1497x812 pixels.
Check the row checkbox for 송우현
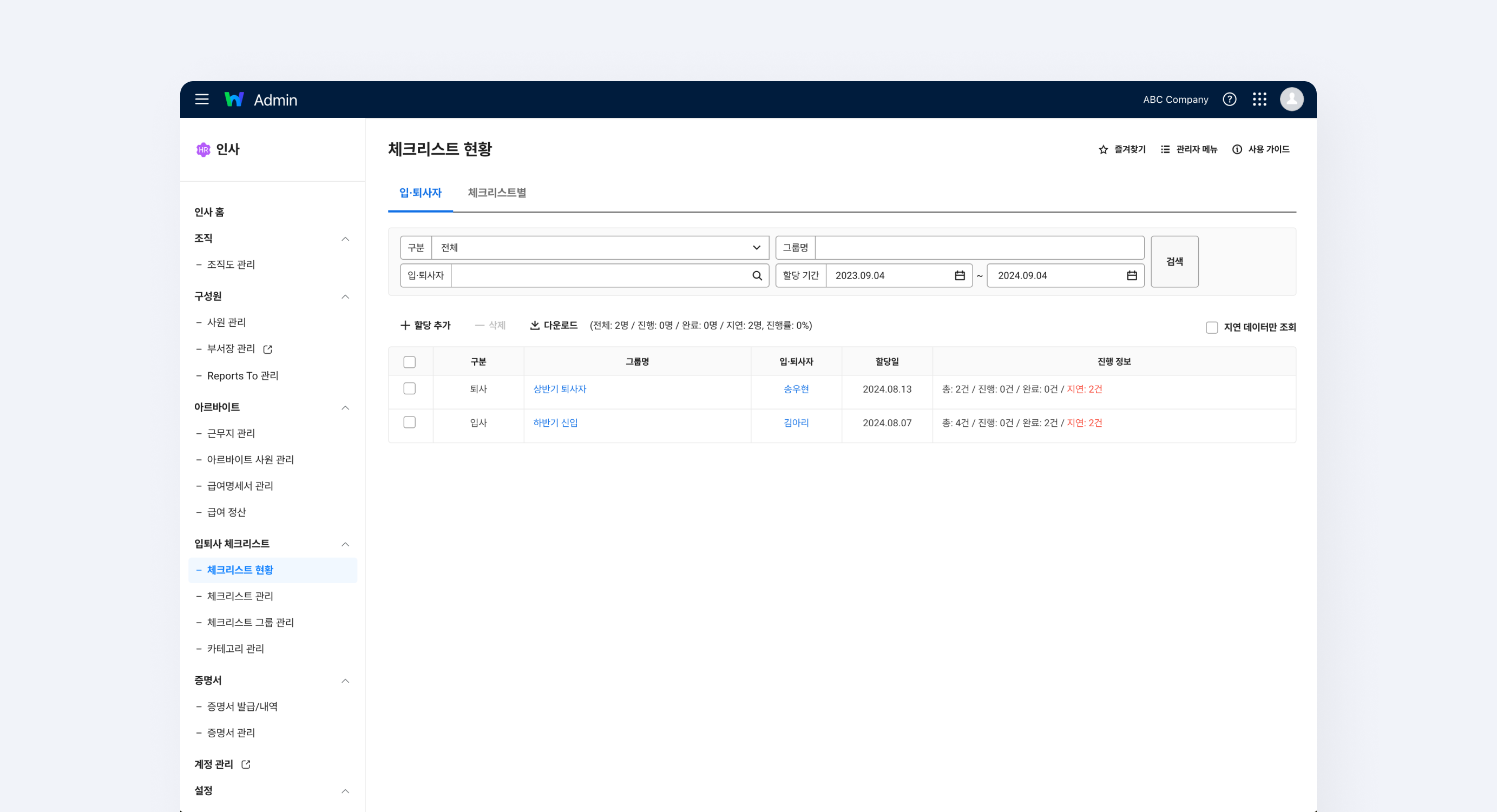click(410, 389)
